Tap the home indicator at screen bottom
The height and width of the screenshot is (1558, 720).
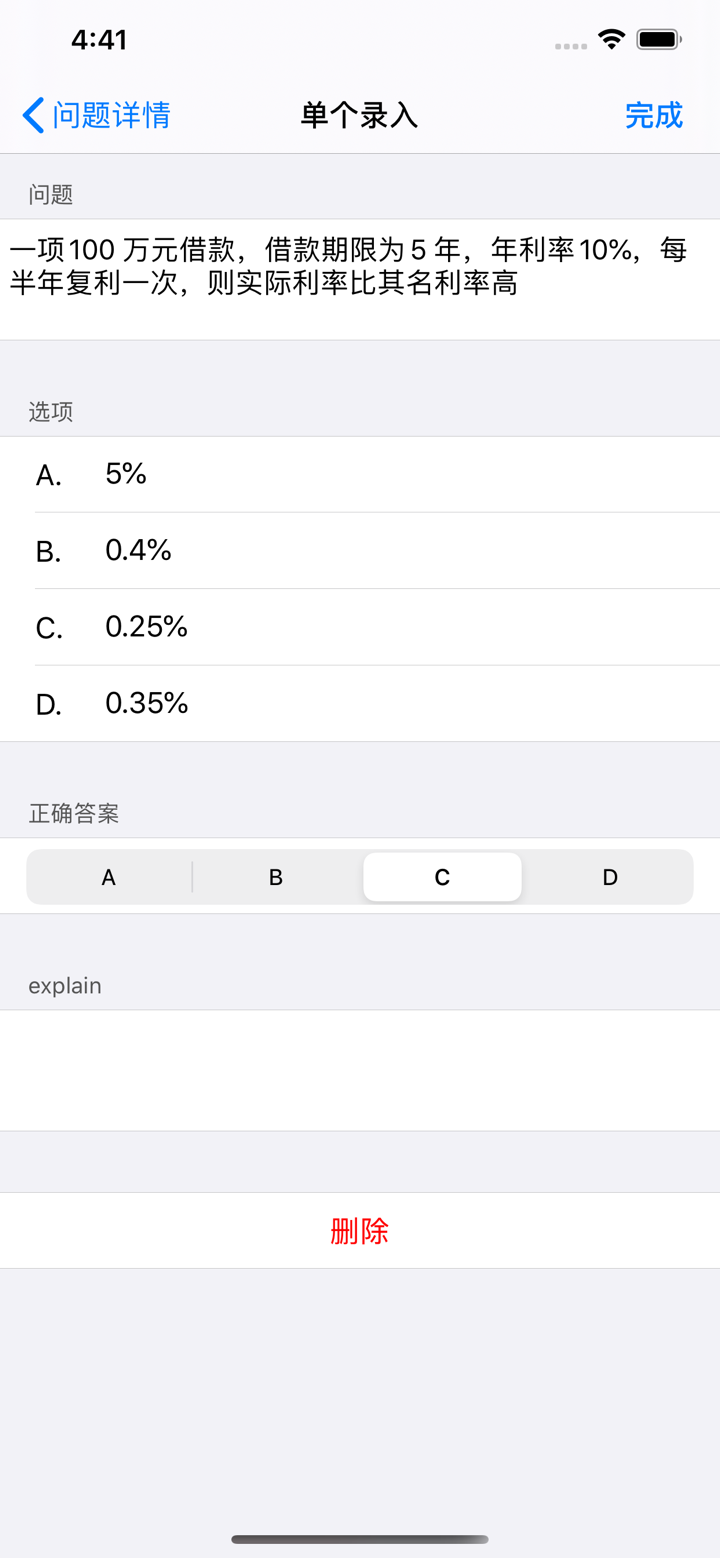tap(359, 1540)
